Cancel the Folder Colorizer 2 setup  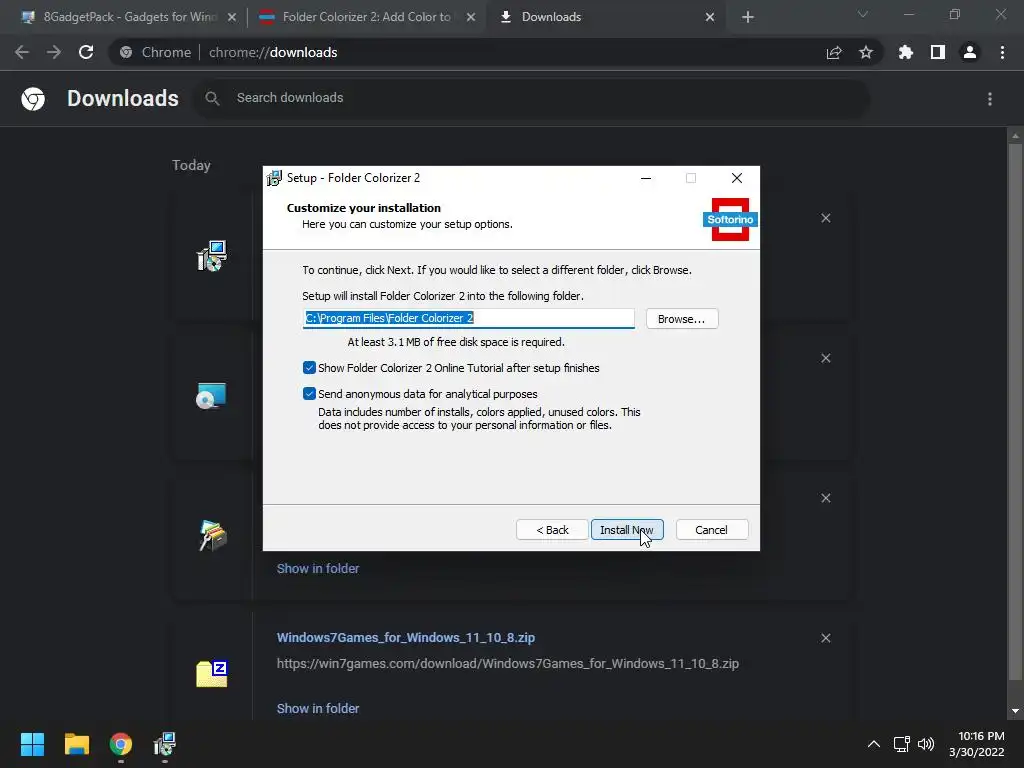pos(711,530)
